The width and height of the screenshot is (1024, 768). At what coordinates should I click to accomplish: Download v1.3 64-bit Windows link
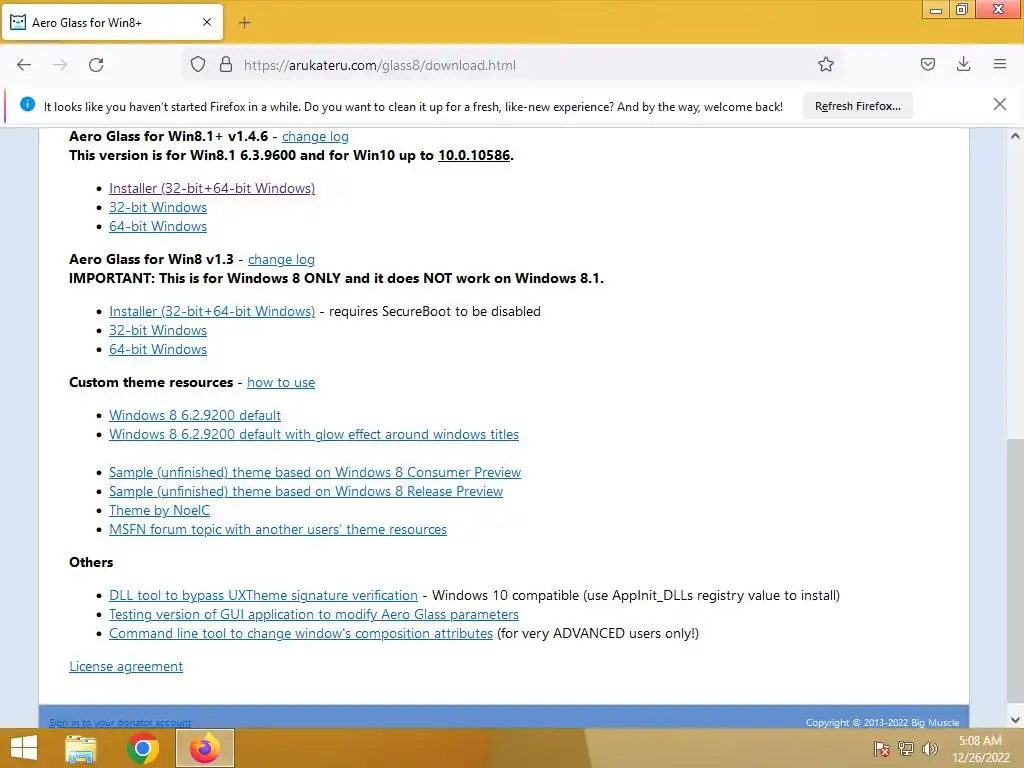[157, 349]
